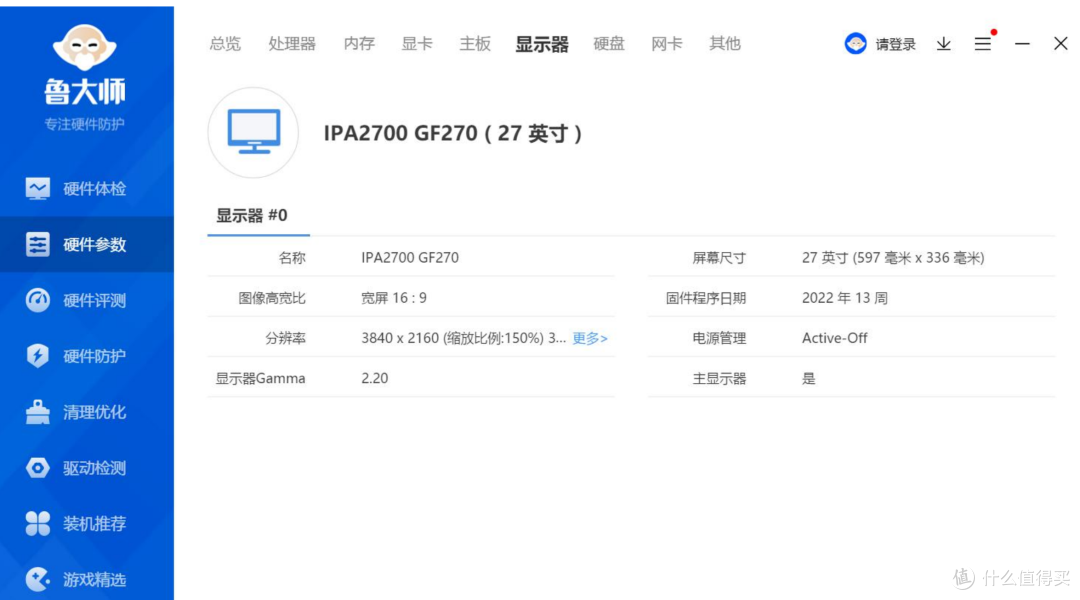Click the 屏幕尺寸 label

[719, 258]
